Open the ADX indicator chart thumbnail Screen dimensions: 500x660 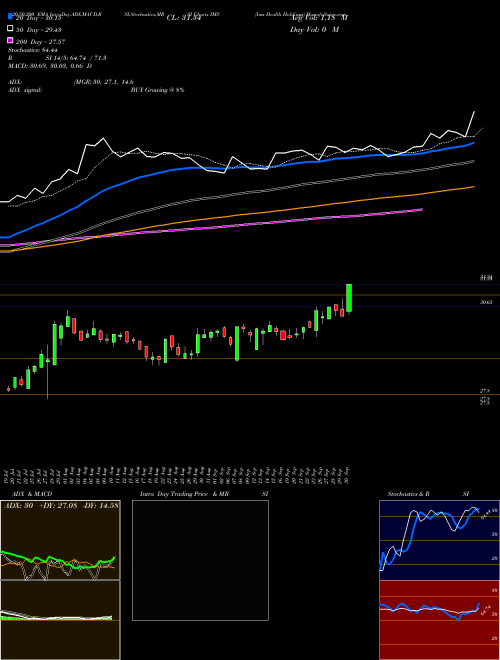click(x=60, y=540)
